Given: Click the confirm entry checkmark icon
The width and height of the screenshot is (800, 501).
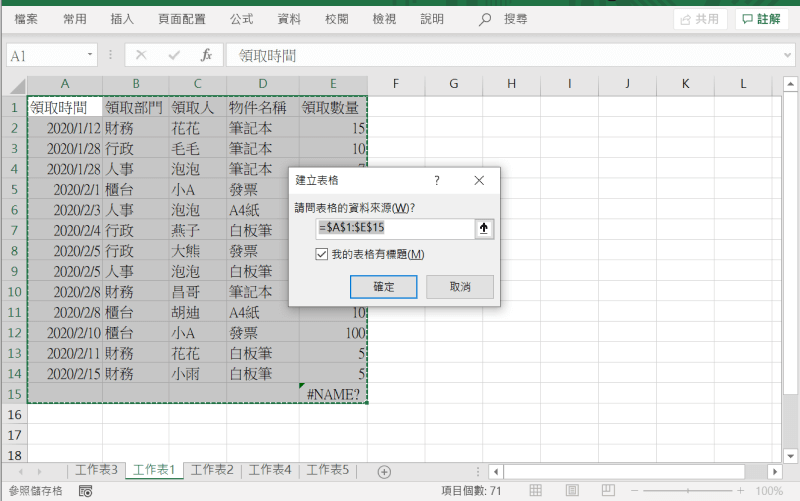Looking at the screenshot, I should (174, 55).
